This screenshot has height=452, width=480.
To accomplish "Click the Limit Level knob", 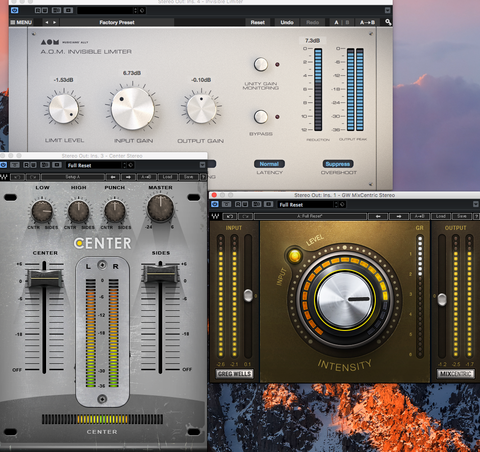I will point(64,108).
